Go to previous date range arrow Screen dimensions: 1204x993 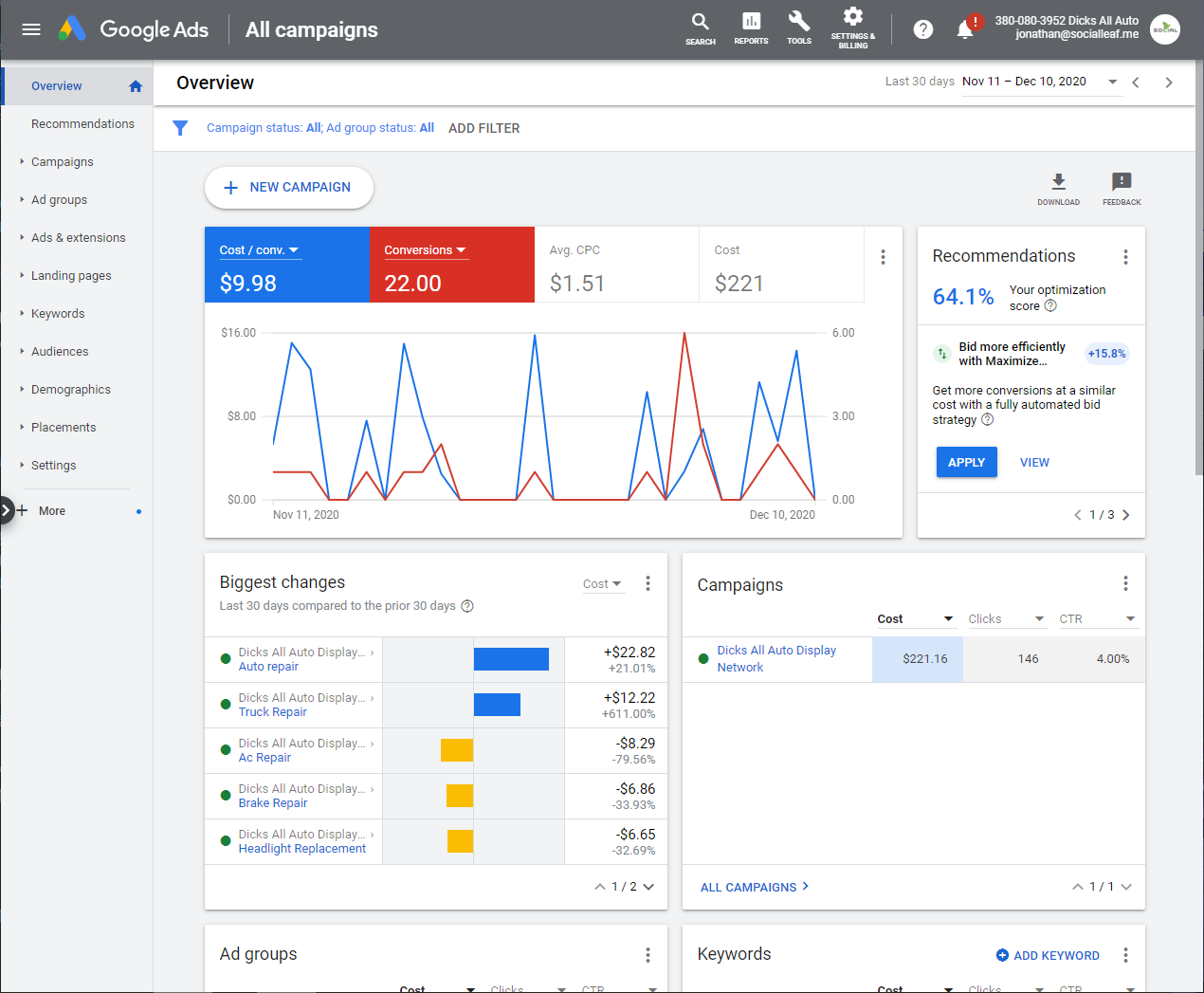coord(1136,83)
